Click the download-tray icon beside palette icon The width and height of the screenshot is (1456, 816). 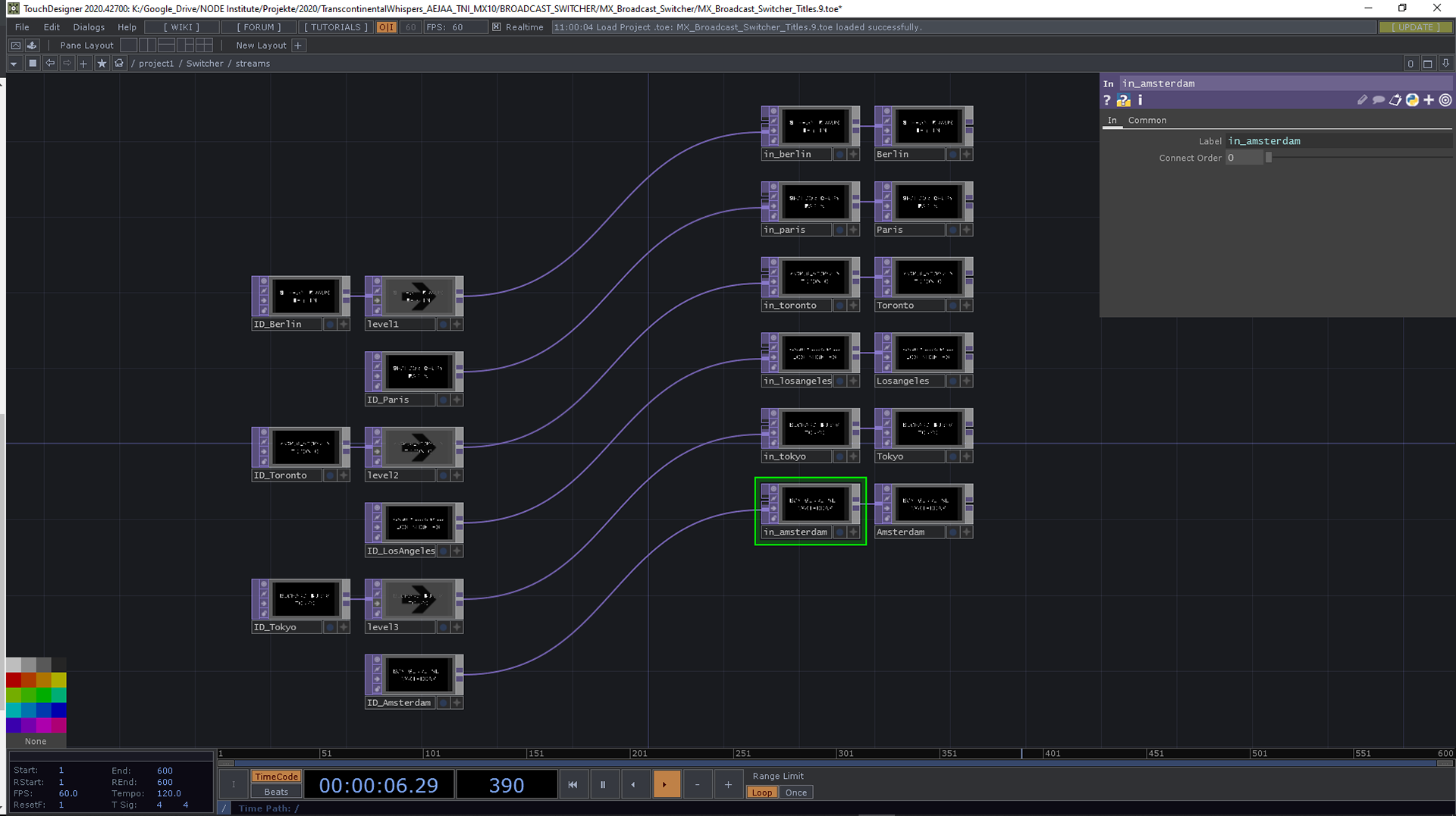pyautogui.click(x=32, y=46)
